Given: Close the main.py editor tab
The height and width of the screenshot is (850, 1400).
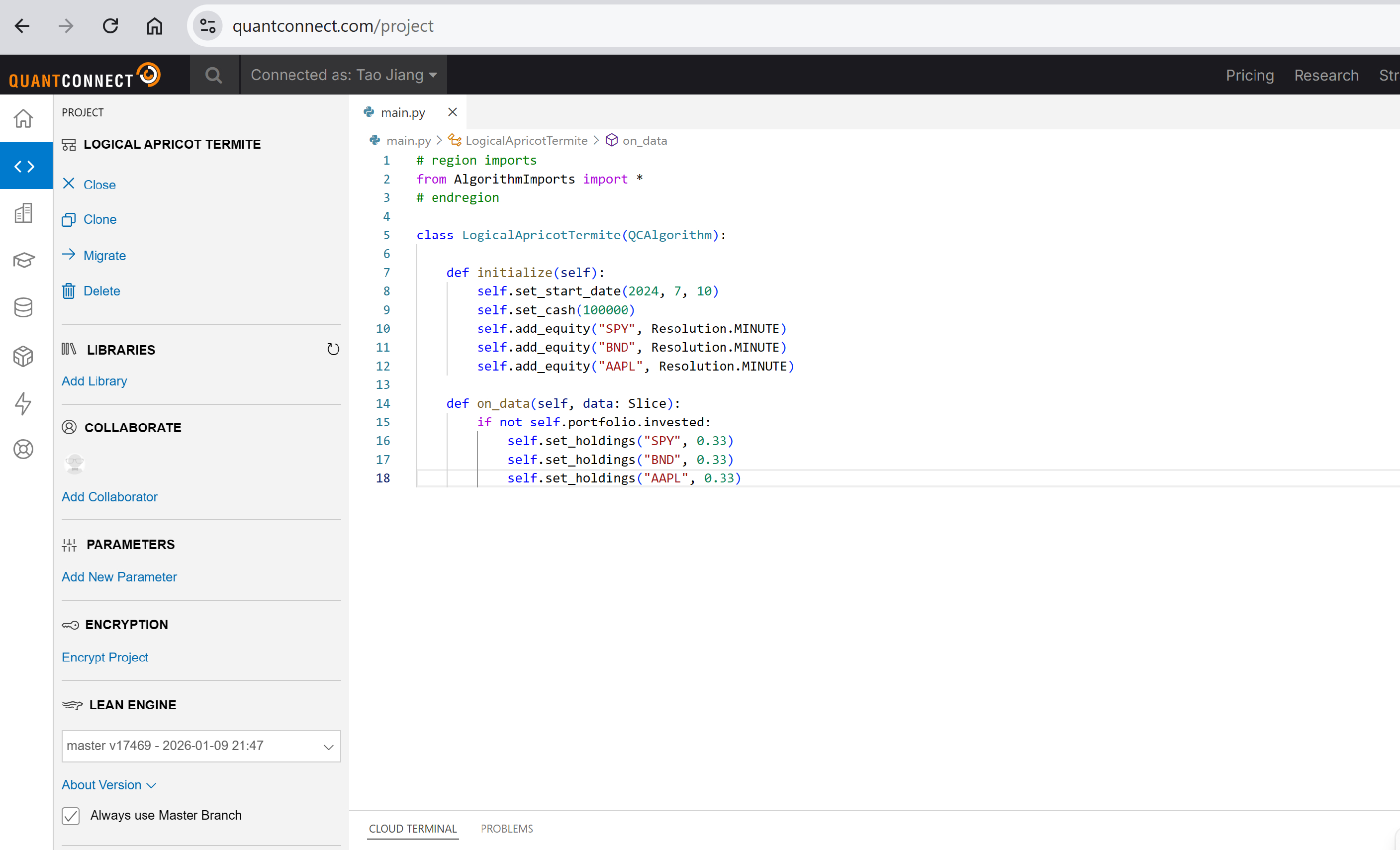Looking at the screenshot, I should (452, 112).
